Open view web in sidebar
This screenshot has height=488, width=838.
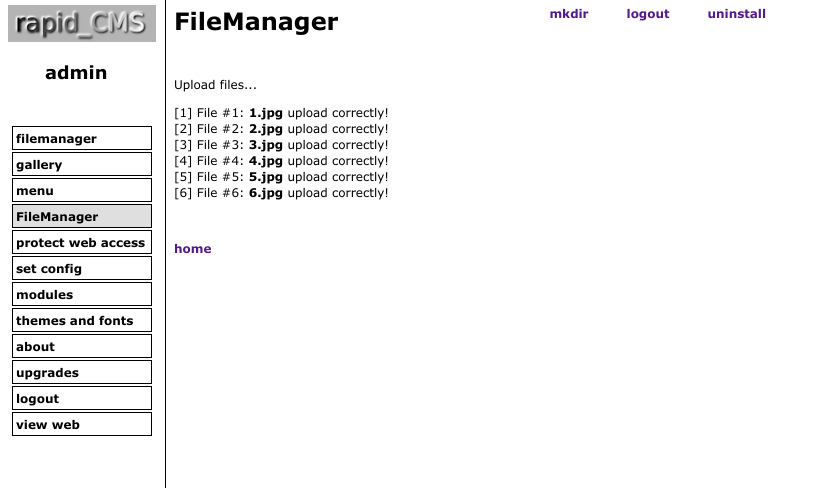pyautogui.click(x=82, y=424)
